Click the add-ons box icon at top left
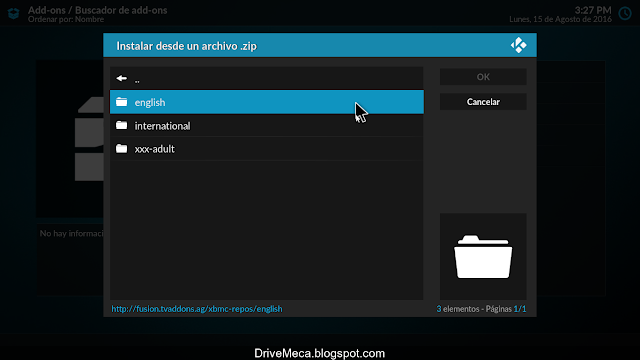 point(13,13)
